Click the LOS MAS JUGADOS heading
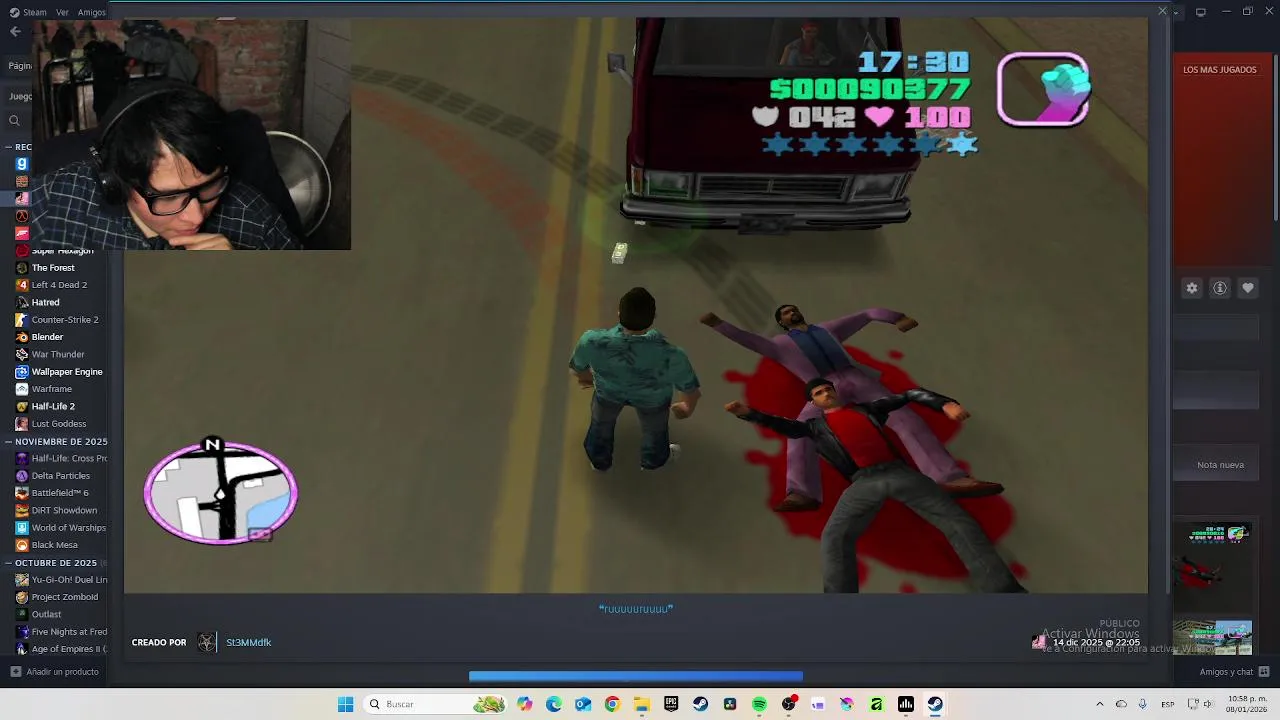This screenshot has height=720, width=1280. (x=1220, y=70)
